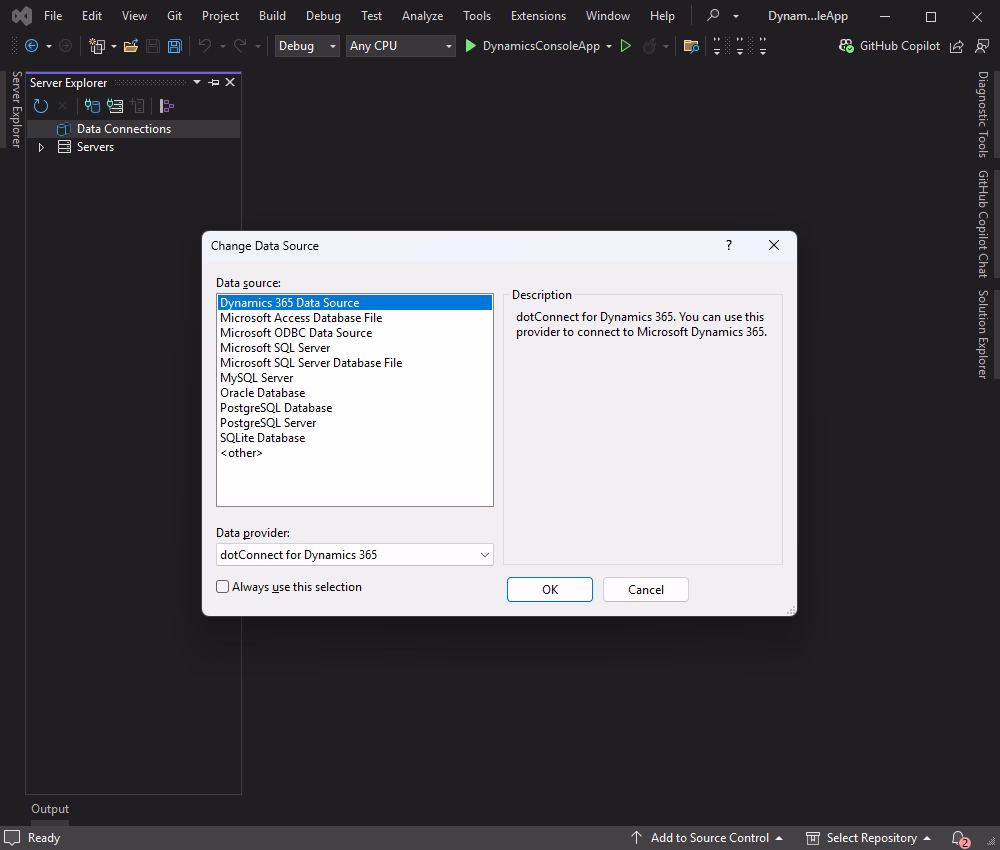Open the Edit menu

tap(92, 16)
